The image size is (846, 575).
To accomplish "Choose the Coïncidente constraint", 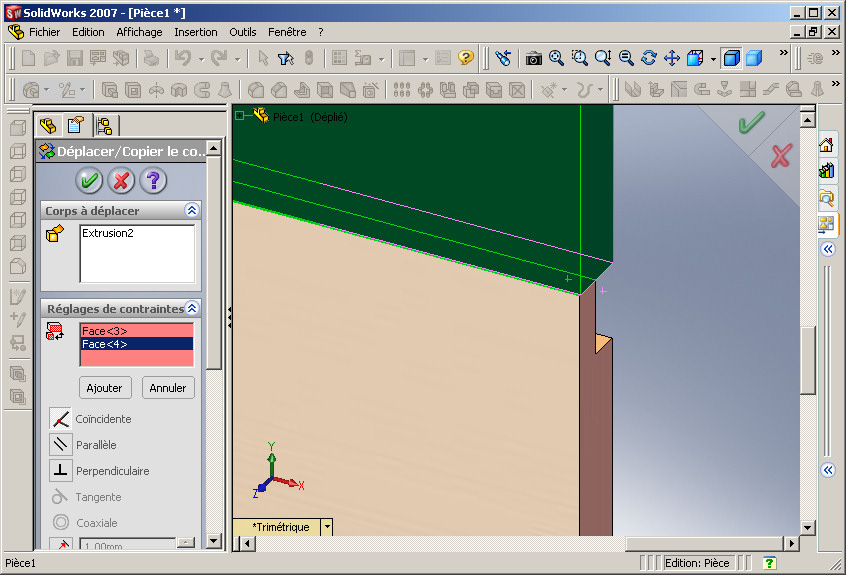I will coord(60,419).
